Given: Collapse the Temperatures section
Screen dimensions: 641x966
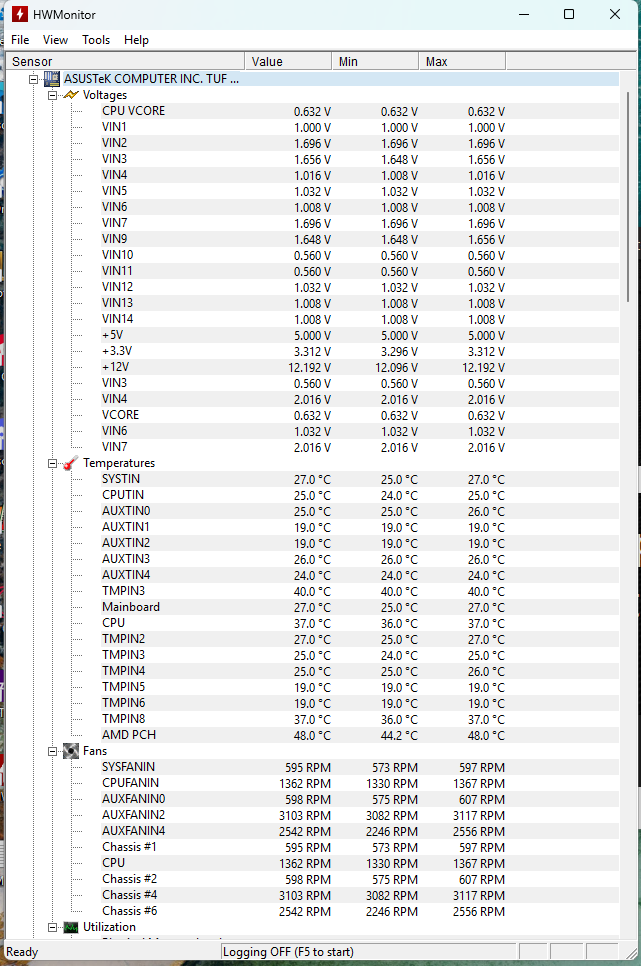Looking at the screenshot, I should pyautogui.click(x=52, y=463).
